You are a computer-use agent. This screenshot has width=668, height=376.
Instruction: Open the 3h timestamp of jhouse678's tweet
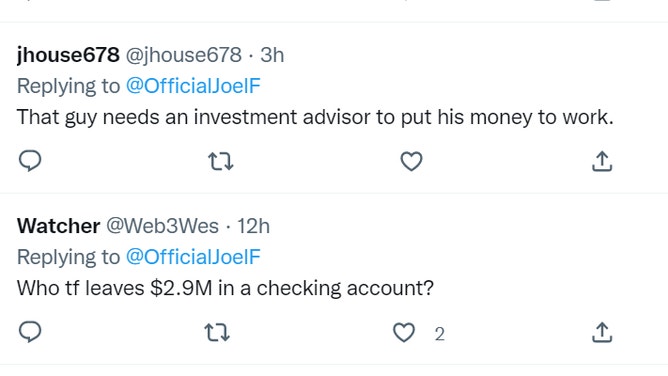pyautogui.click(x=272, y=55)
